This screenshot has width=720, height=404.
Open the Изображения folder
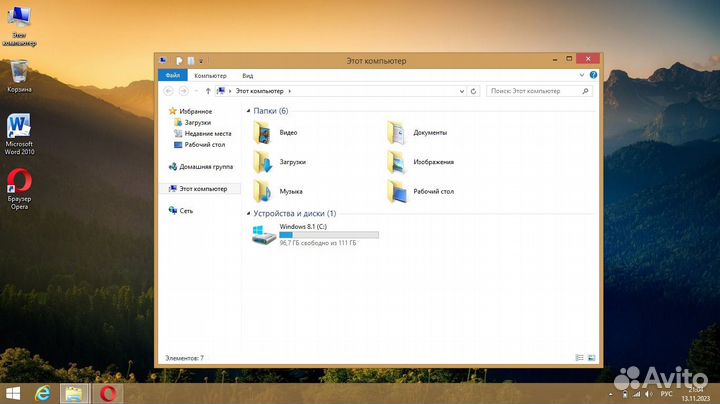[397, 161]
